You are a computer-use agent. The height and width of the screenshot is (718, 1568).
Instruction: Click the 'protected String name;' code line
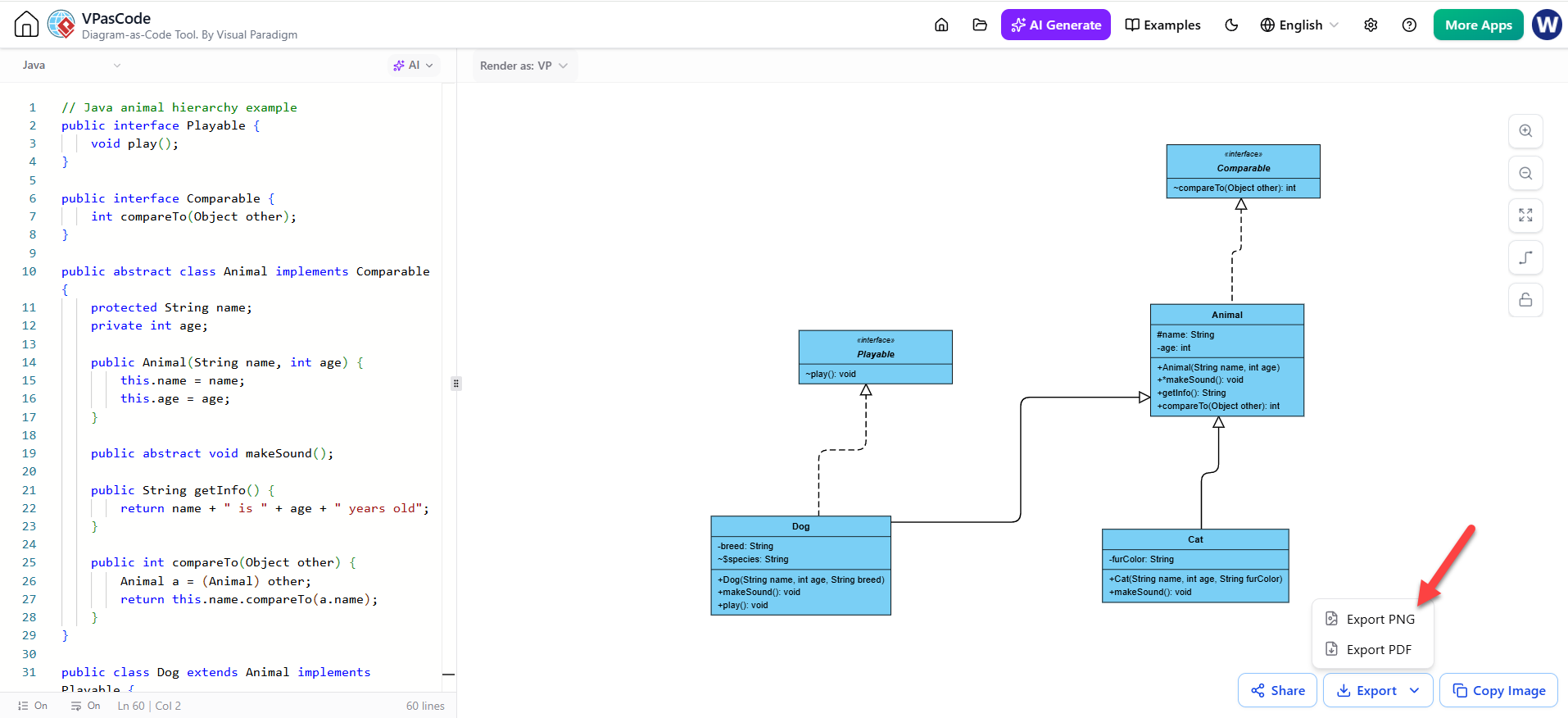(171, 307)
